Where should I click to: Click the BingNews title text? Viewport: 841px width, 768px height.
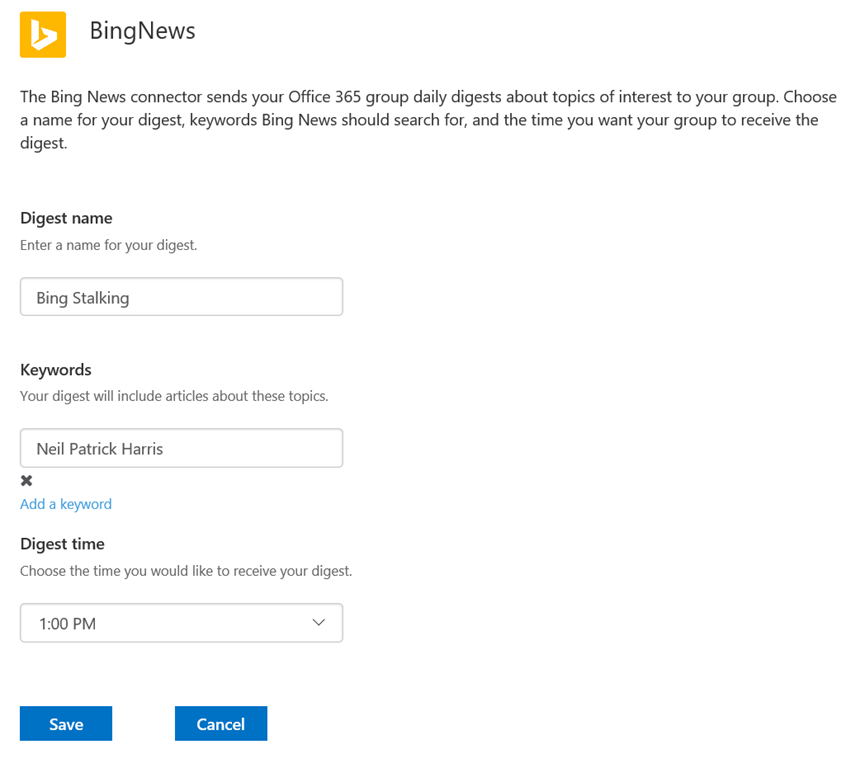pyautogui.click(x=142, y=31)
